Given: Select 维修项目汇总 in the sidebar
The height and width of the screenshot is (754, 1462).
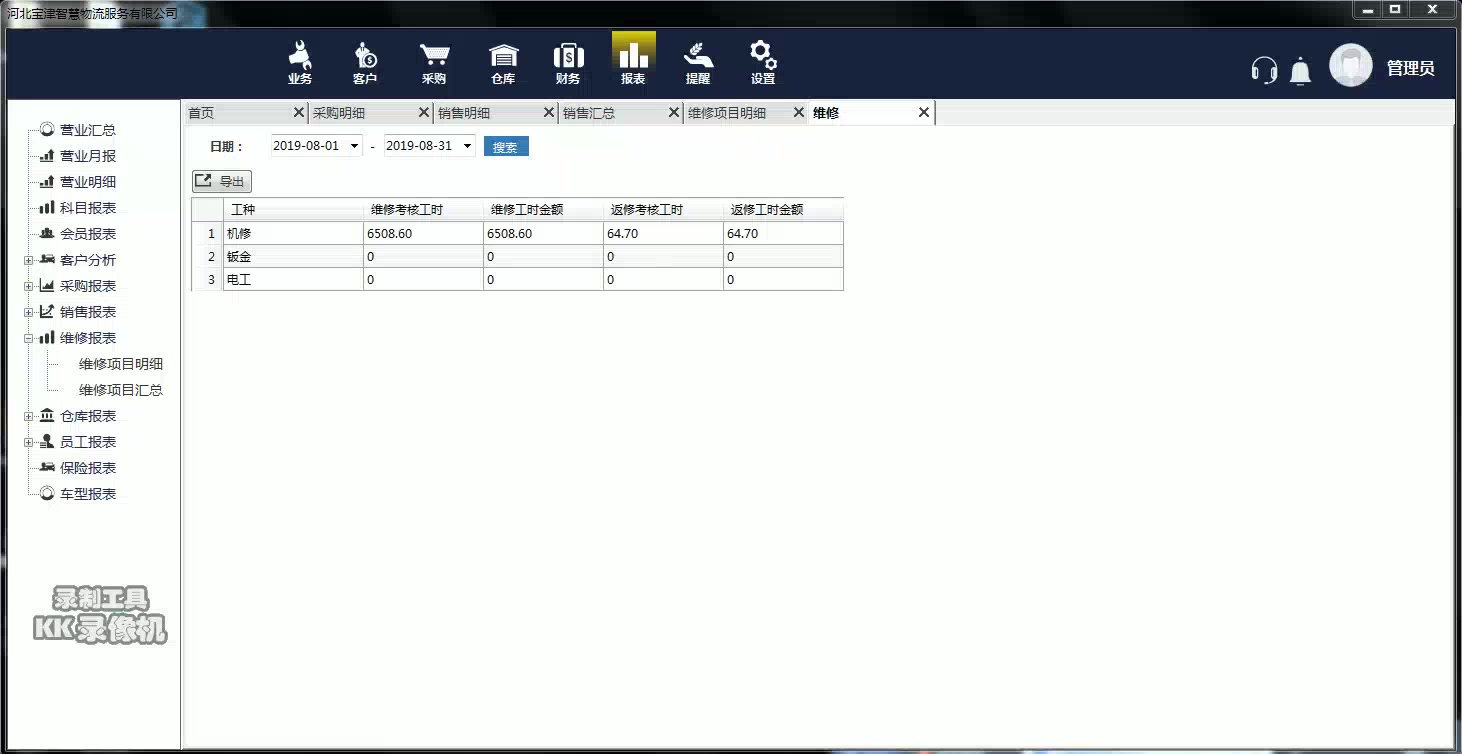Looking at the screenshot, I should [123, 389].
